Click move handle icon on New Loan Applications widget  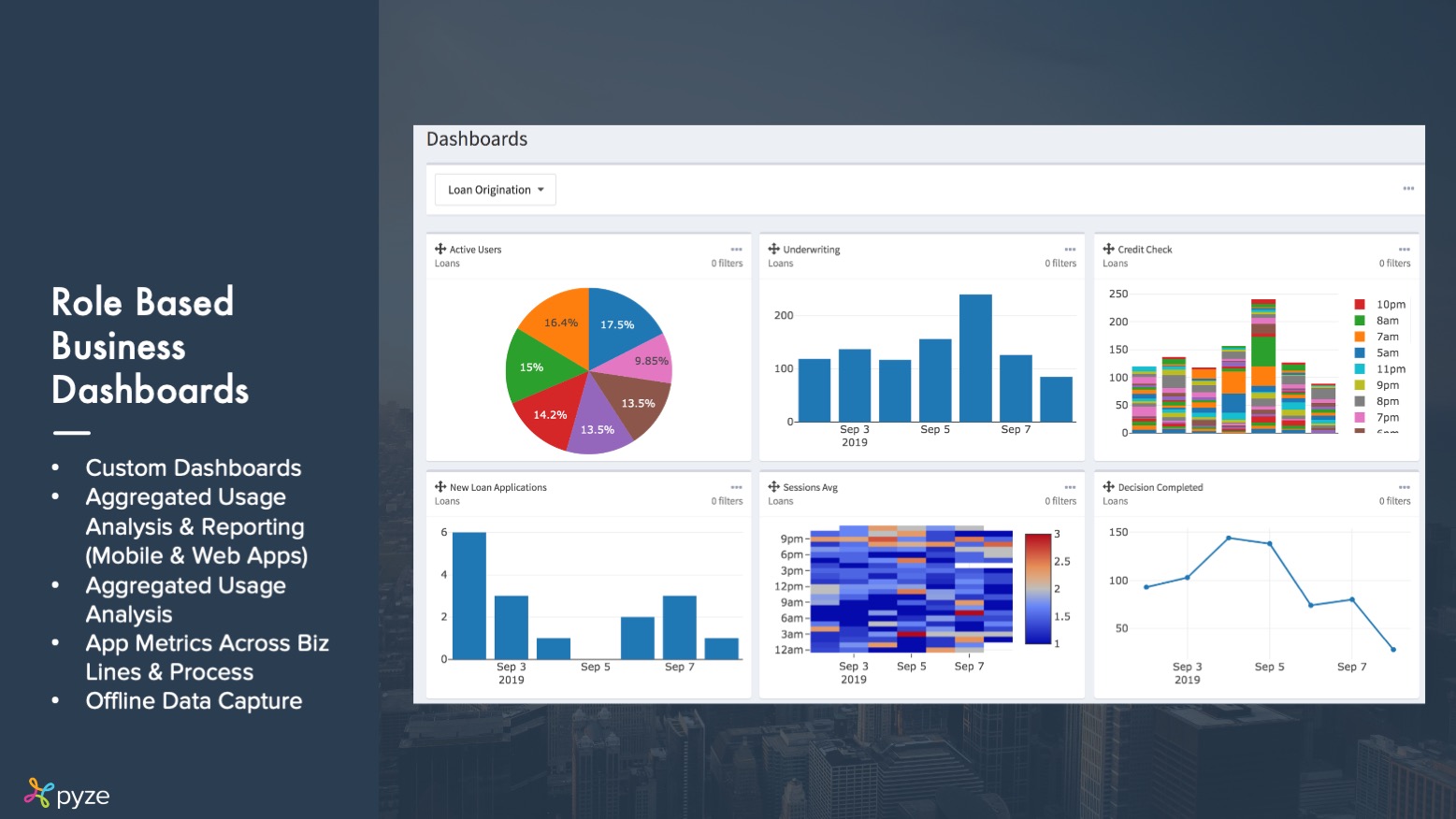tap(440, 486)
